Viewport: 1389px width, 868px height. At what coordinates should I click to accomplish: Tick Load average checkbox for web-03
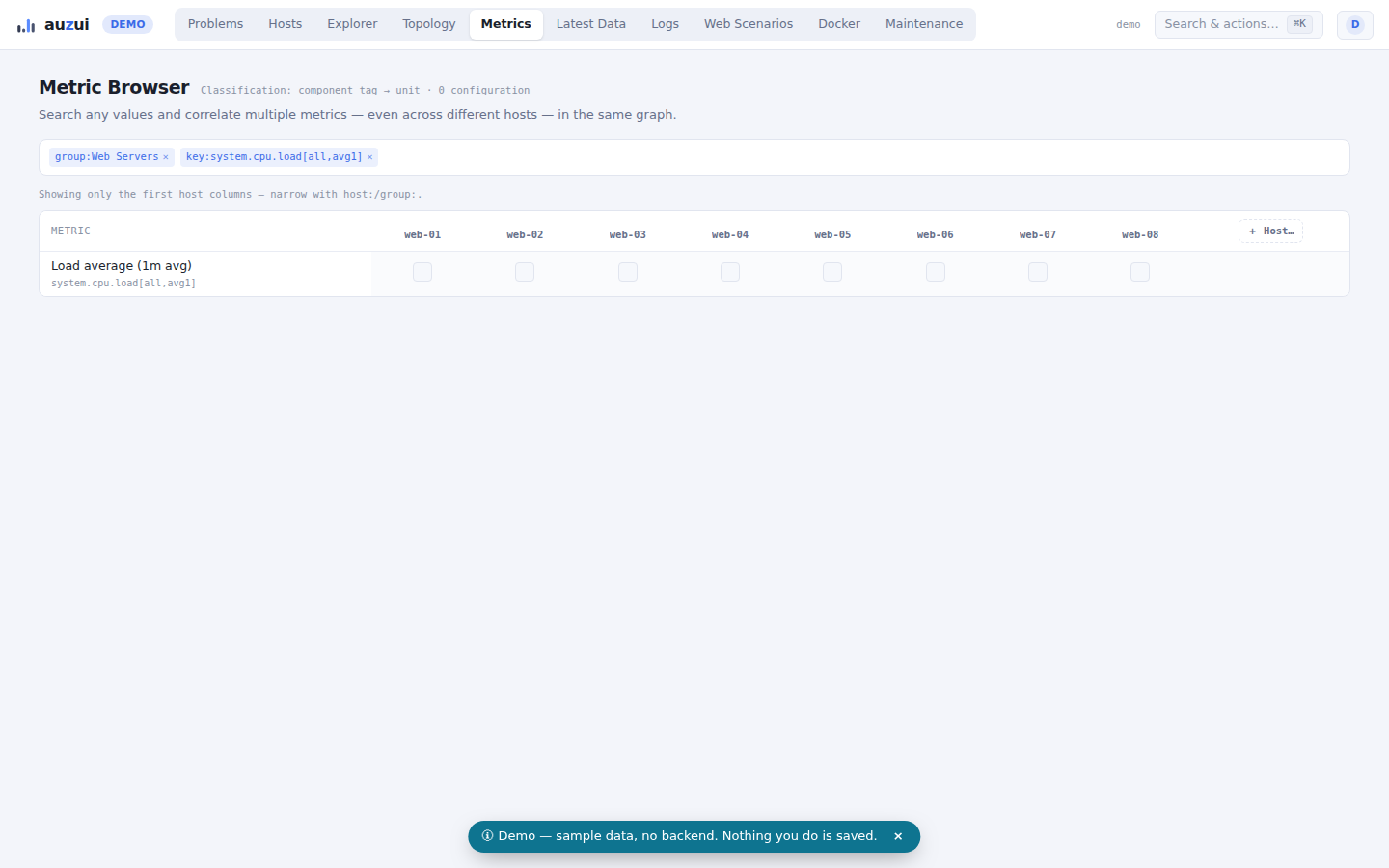[628, 272]
